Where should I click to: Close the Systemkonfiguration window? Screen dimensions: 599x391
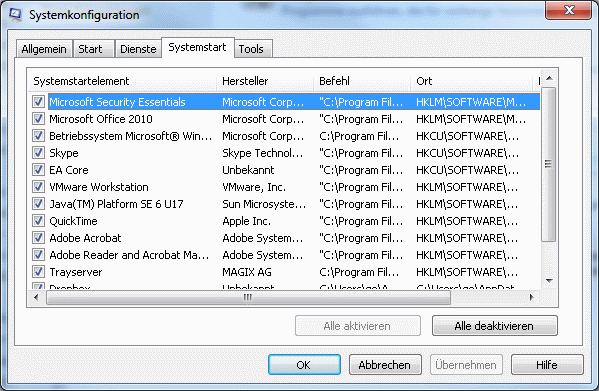[x=568, y=10]
